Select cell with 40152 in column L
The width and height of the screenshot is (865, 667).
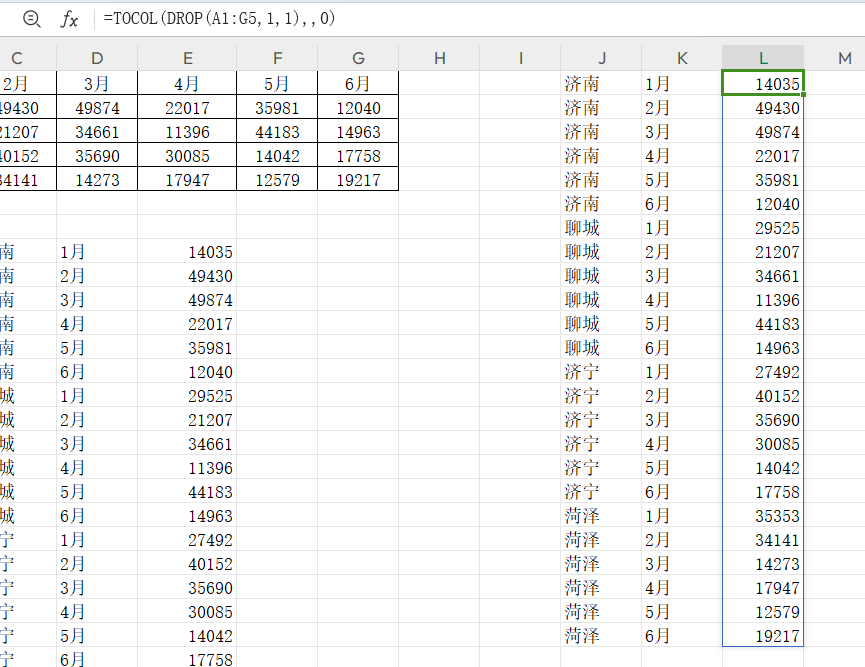click(x=763, y=396)
